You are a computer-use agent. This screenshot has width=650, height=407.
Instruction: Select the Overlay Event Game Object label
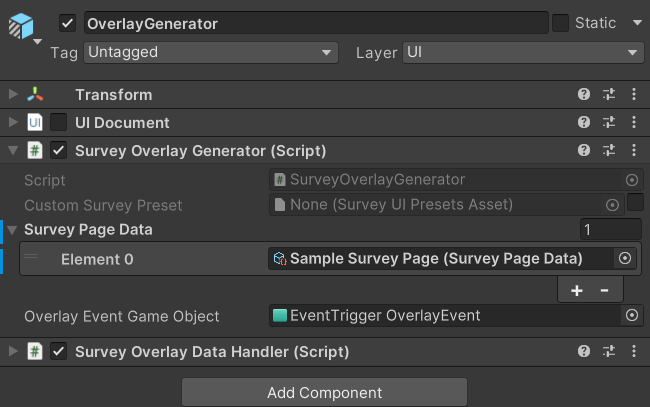click(x=121, y=317)
